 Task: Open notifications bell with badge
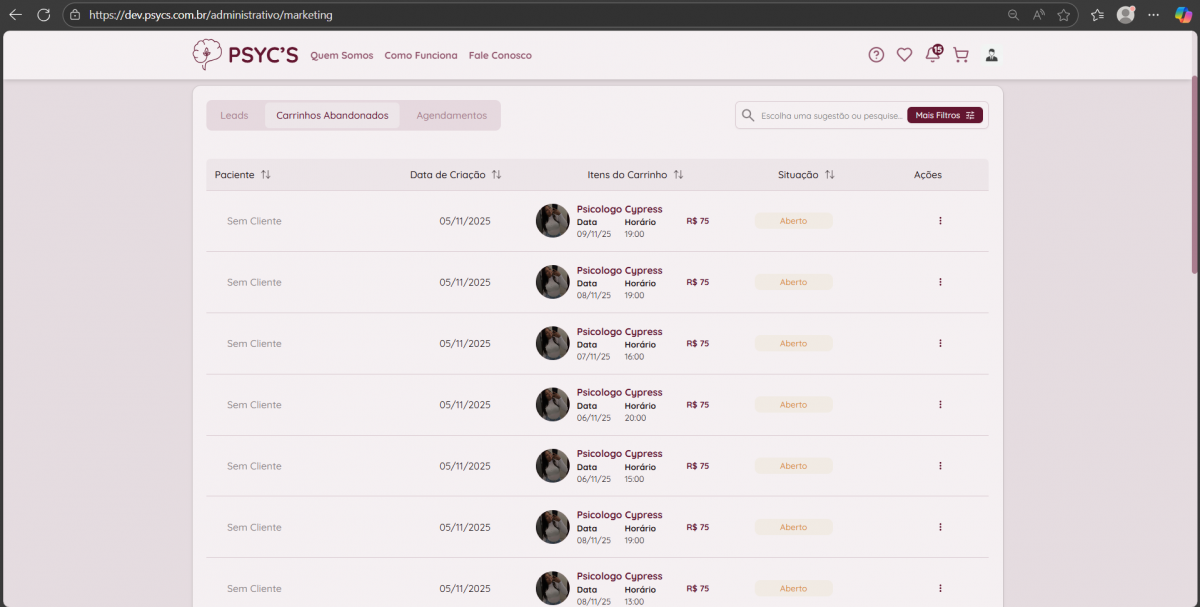933,55
